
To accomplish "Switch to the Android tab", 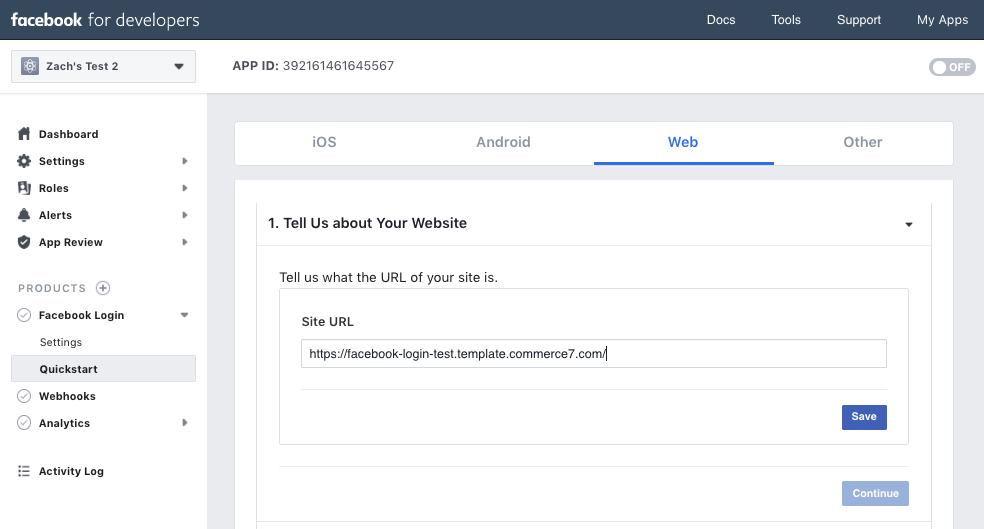I will [x=503, y=142].
